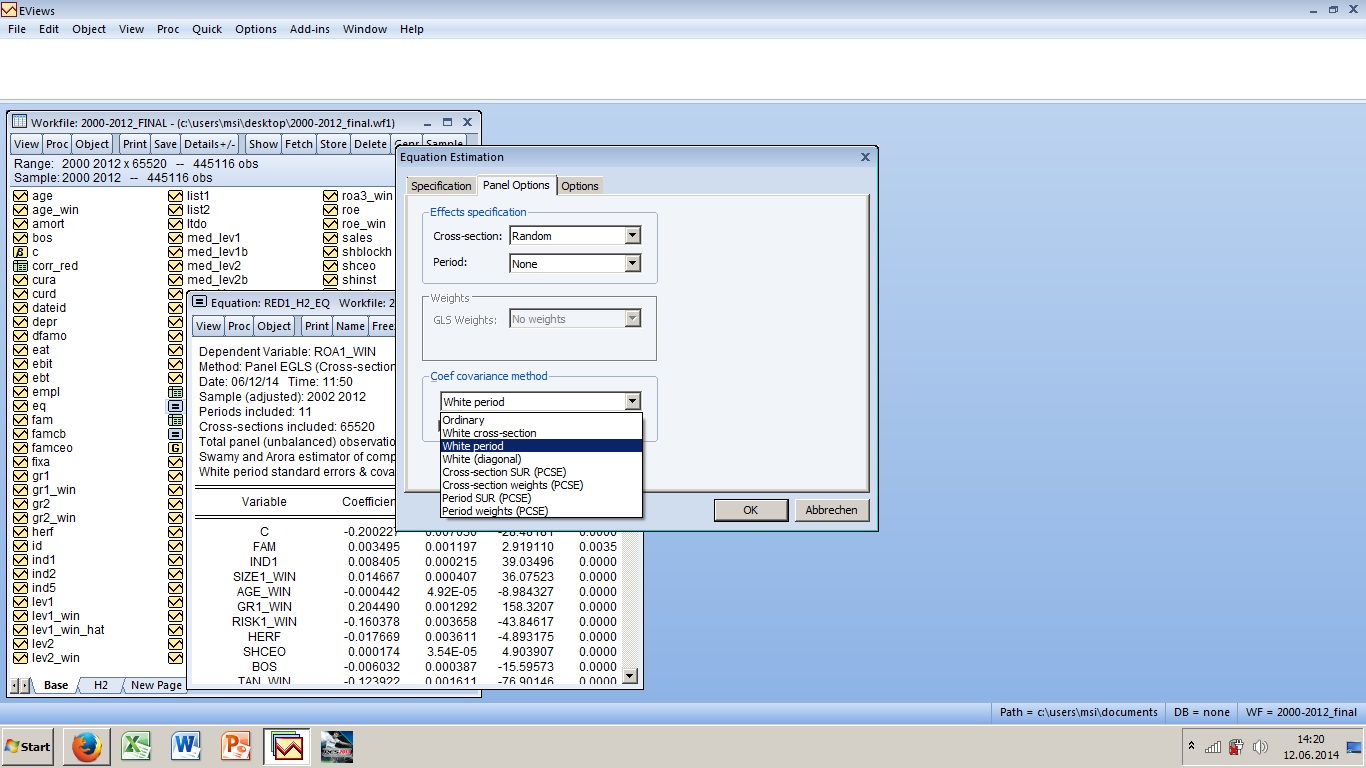
Task: Click the series icon next to amort
Action: 20,224
